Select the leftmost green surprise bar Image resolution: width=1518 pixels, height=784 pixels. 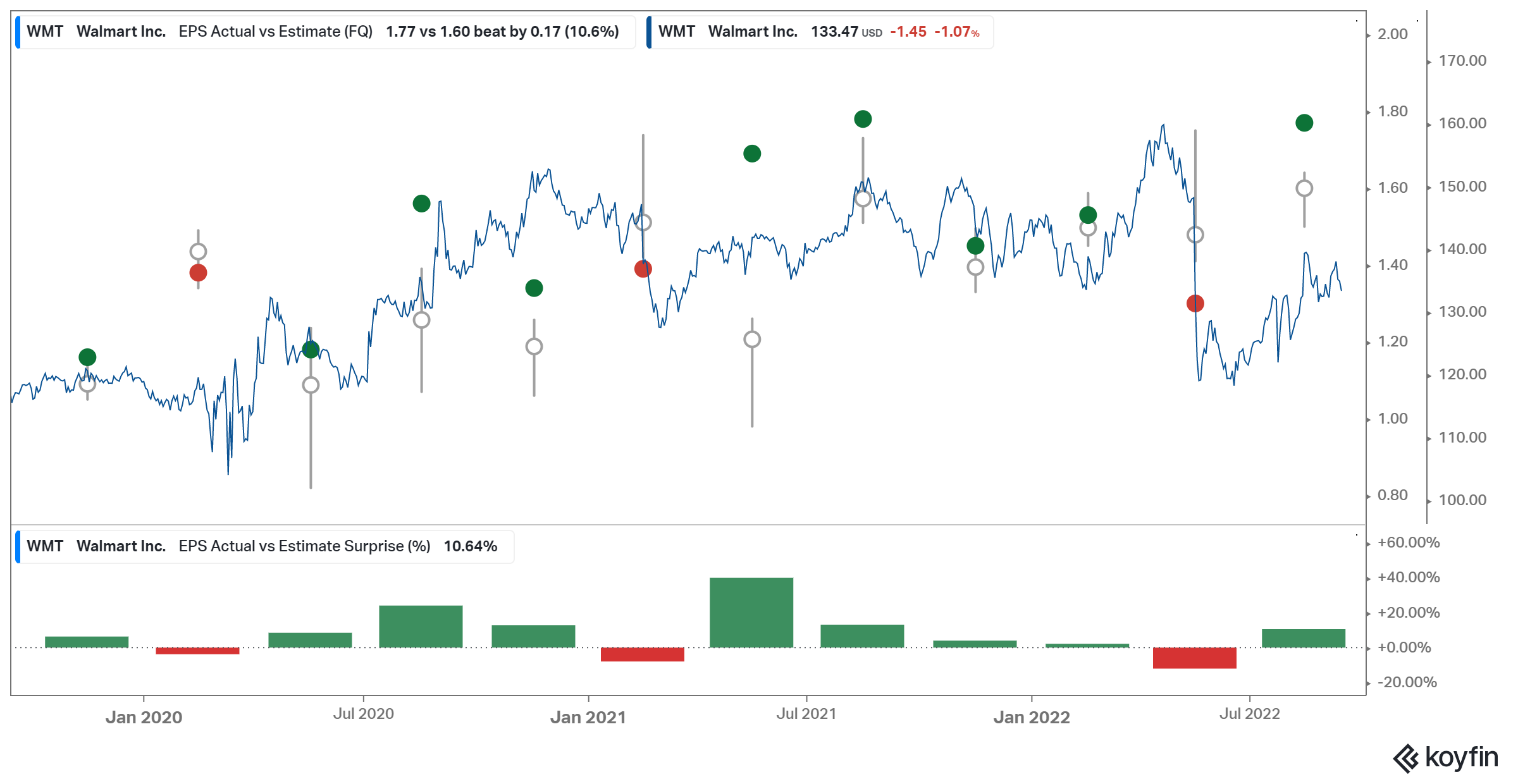[x=87, y=642]
